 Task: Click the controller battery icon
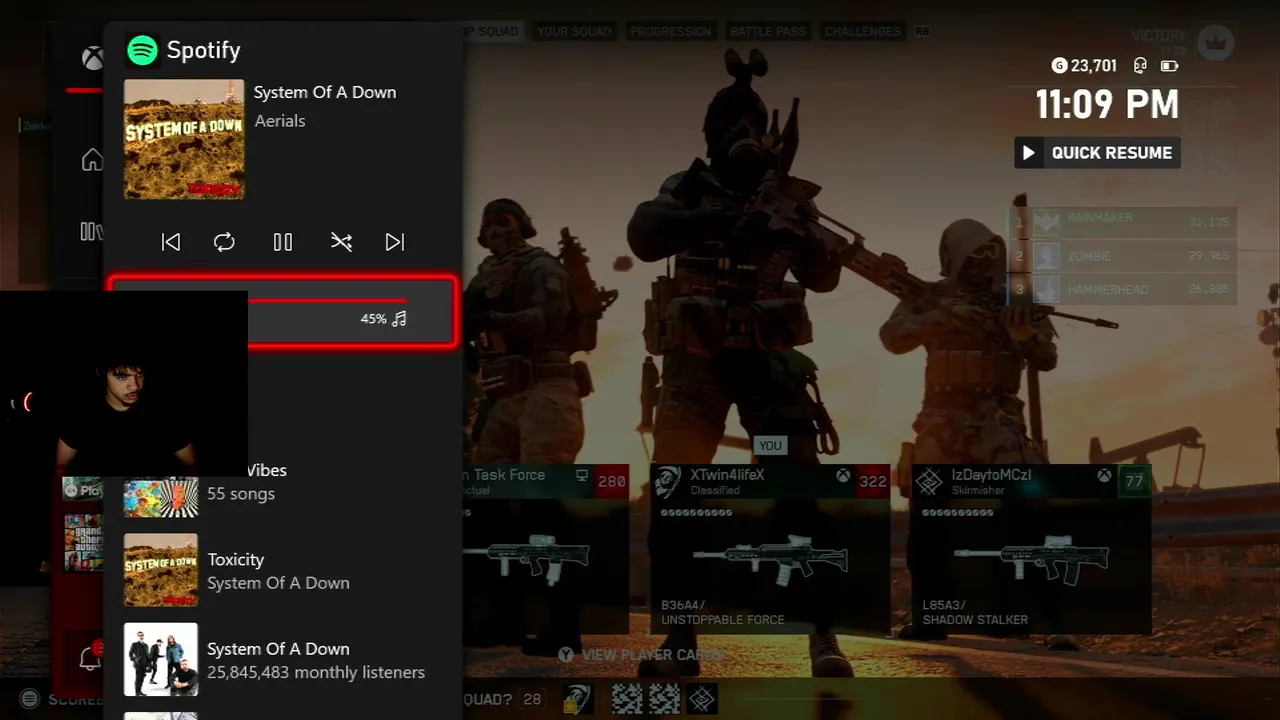coord(1169,66)
